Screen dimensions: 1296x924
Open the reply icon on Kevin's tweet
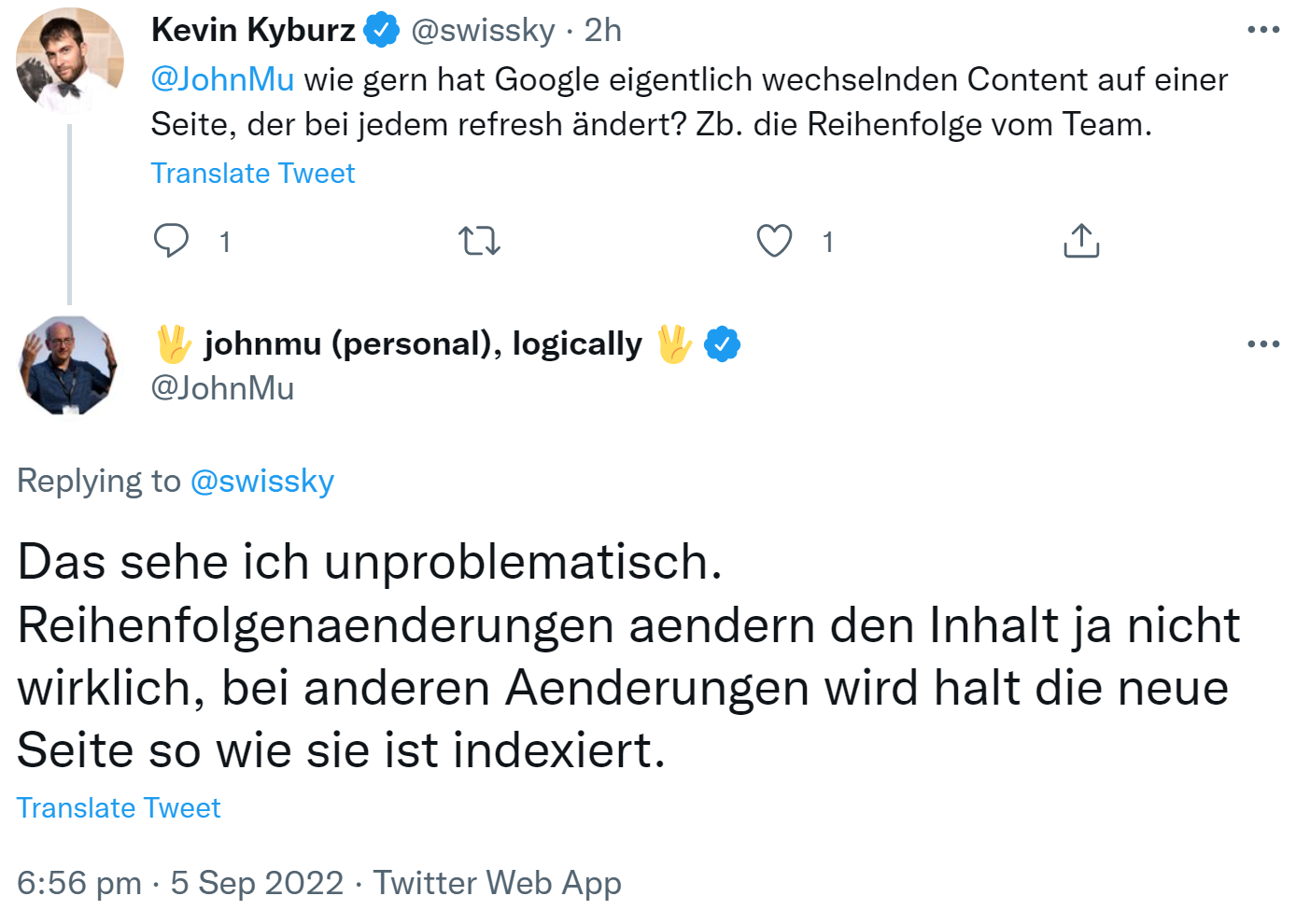pos(172,241)
